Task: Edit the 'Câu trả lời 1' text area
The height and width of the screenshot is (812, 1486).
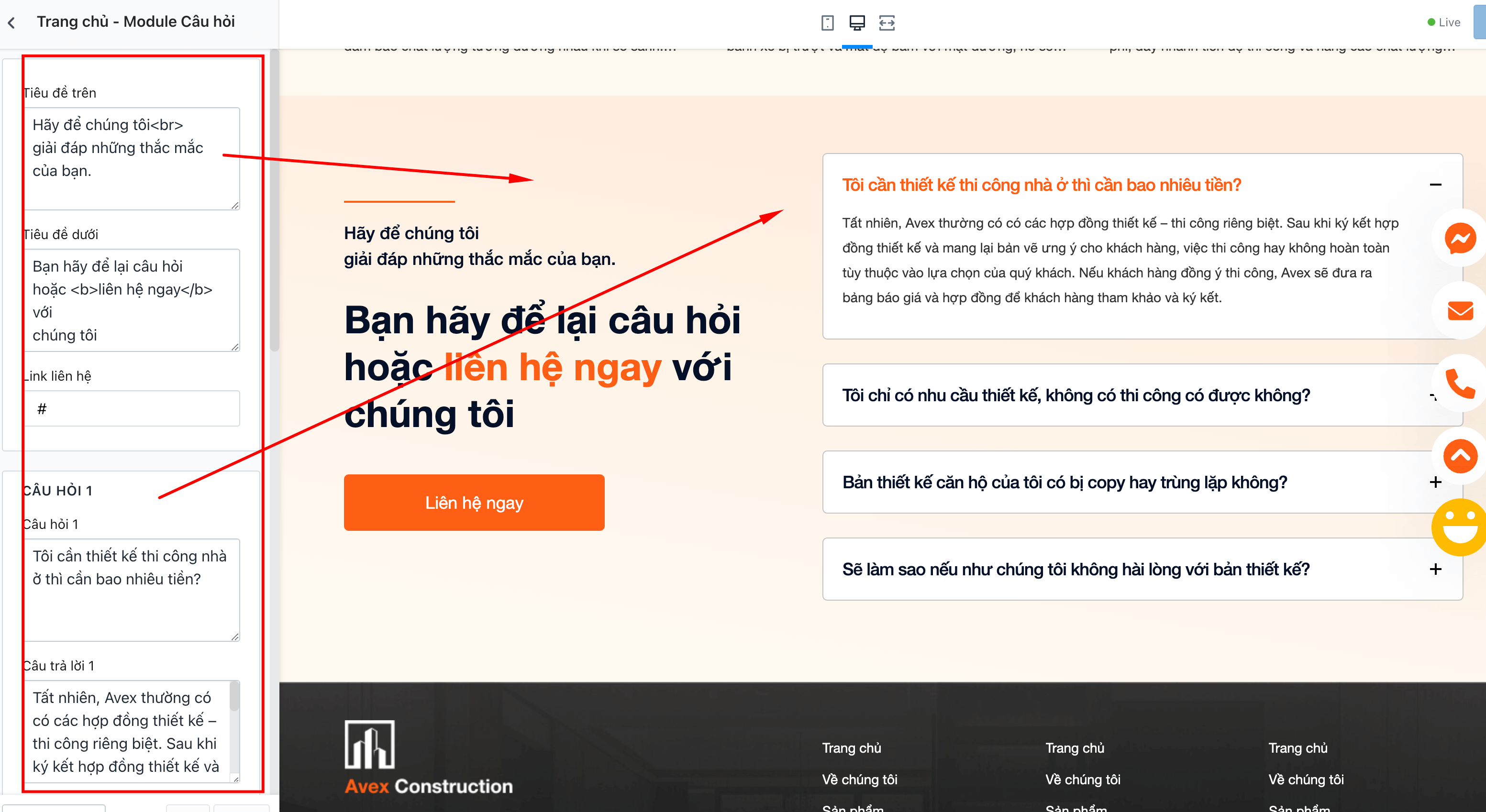Action: 132,731
